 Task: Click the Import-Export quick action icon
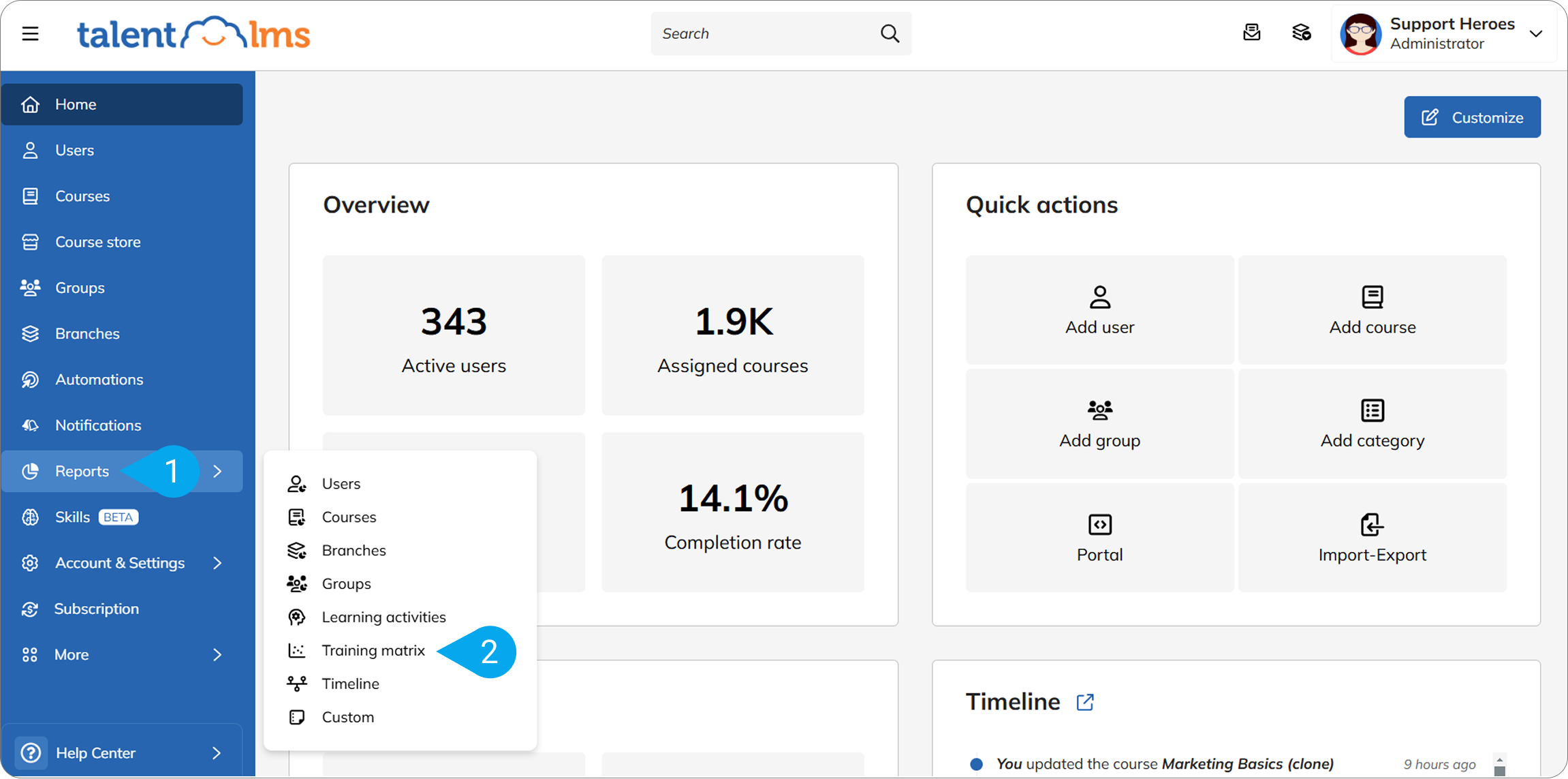[1372, 525]
